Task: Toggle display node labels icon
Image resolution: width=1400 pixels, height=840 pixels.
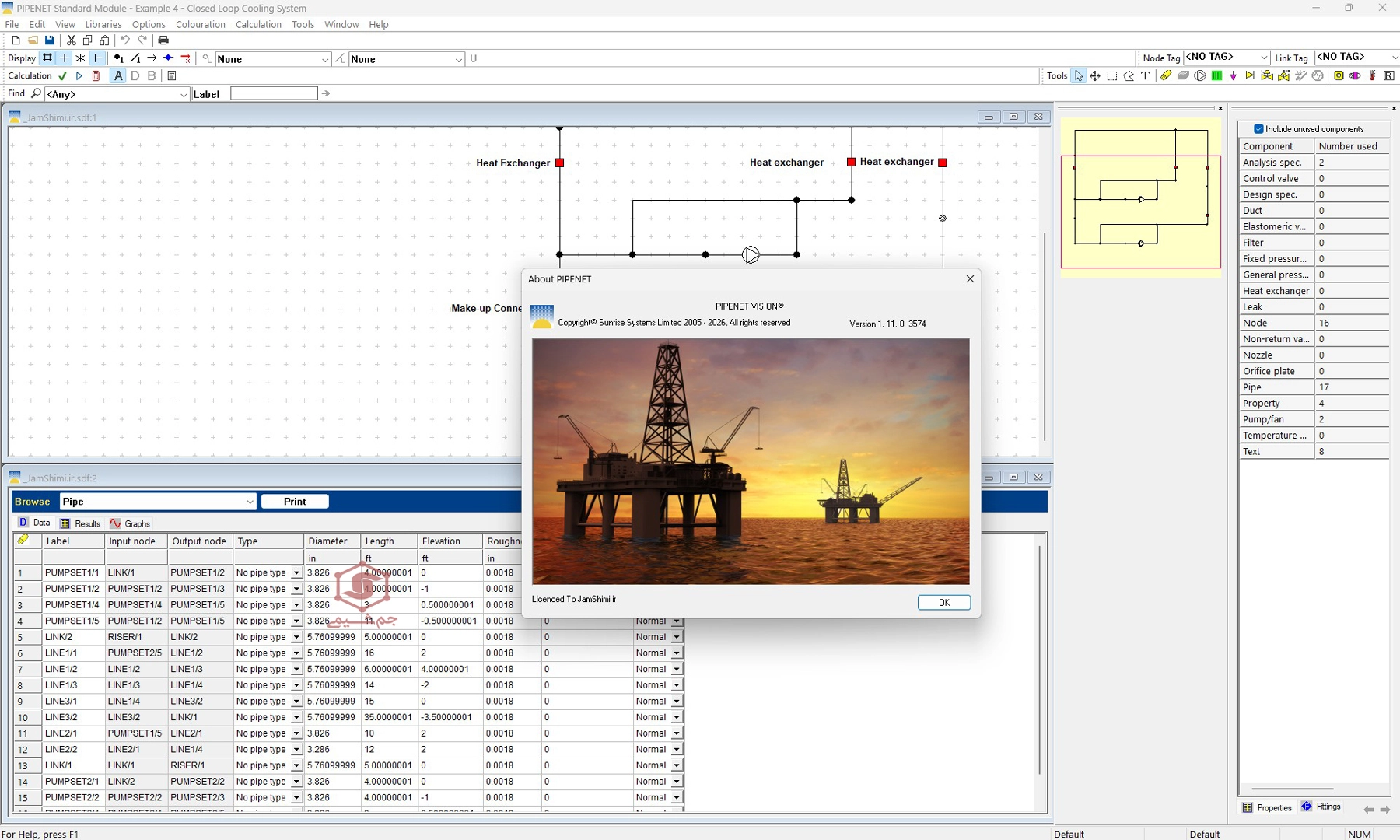Action: coord(118,58)
